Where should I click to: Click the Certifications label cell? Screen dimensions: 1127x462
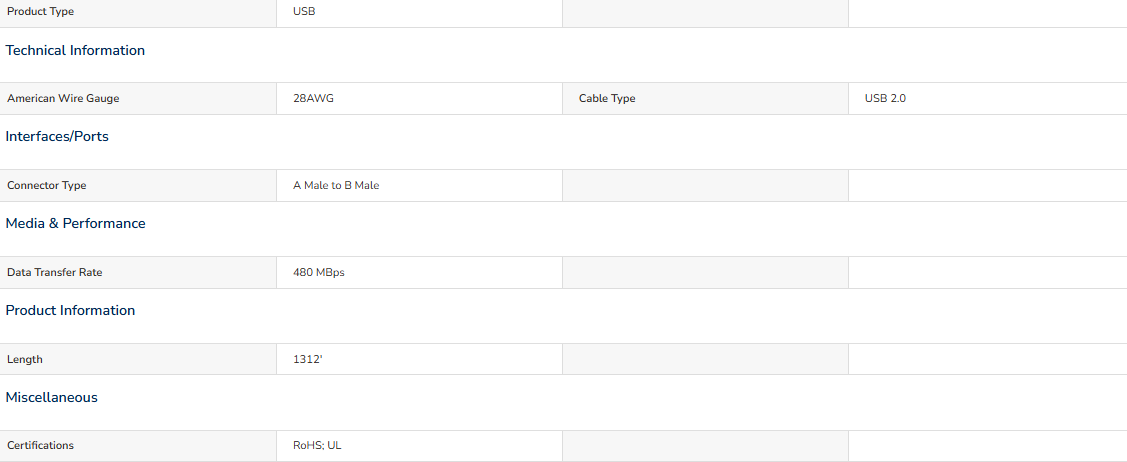pyautogui.click(x=138, y=445)
